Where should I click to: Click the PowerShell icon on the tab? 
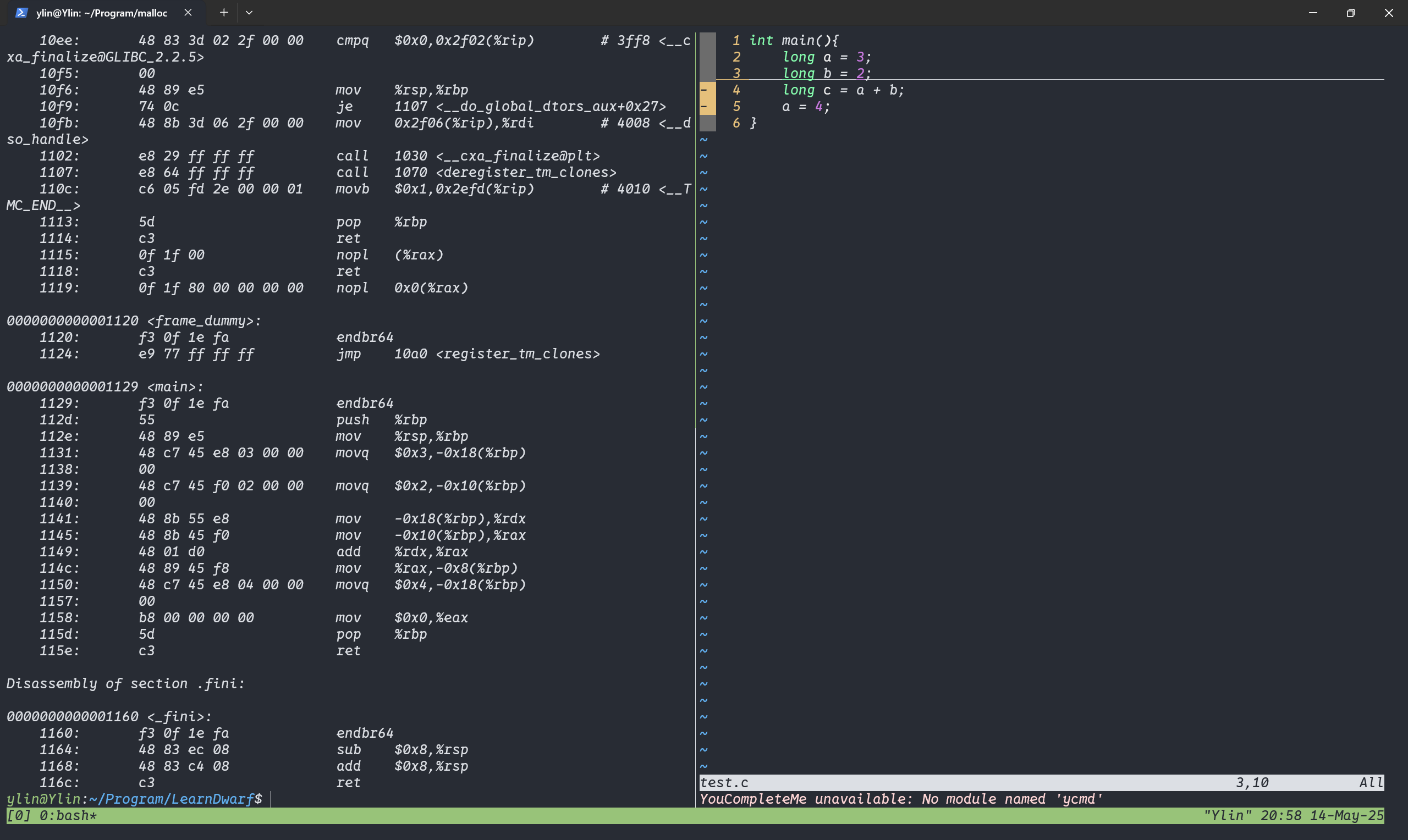21,13
